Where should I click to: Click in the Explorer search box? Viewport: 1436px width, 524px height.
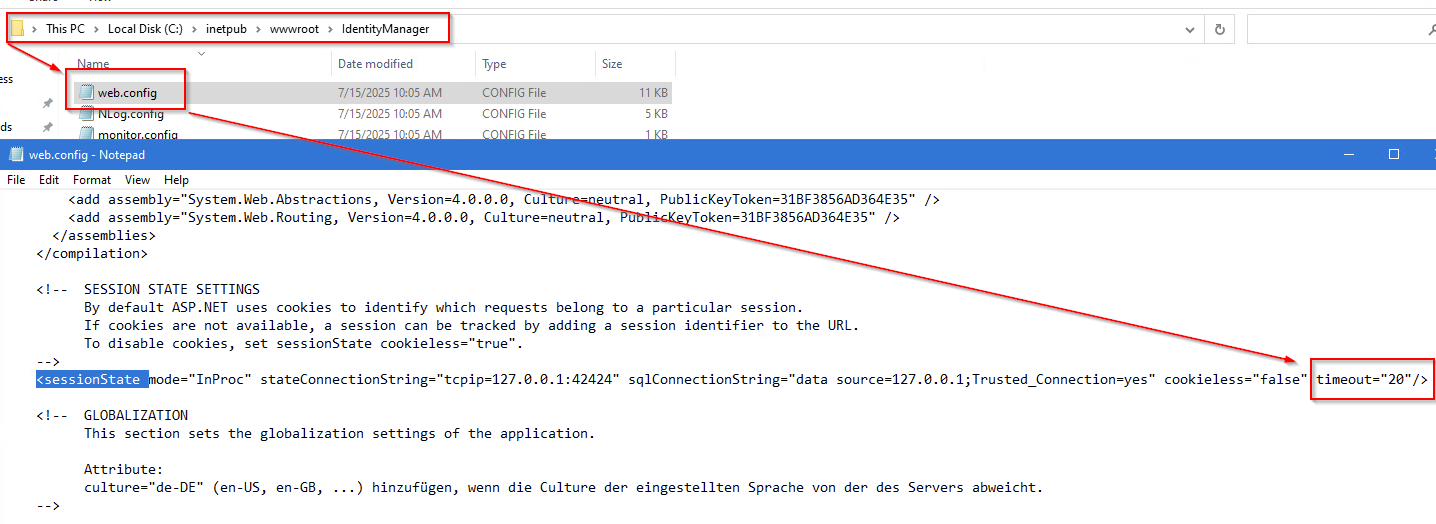tap(1340, 29)
